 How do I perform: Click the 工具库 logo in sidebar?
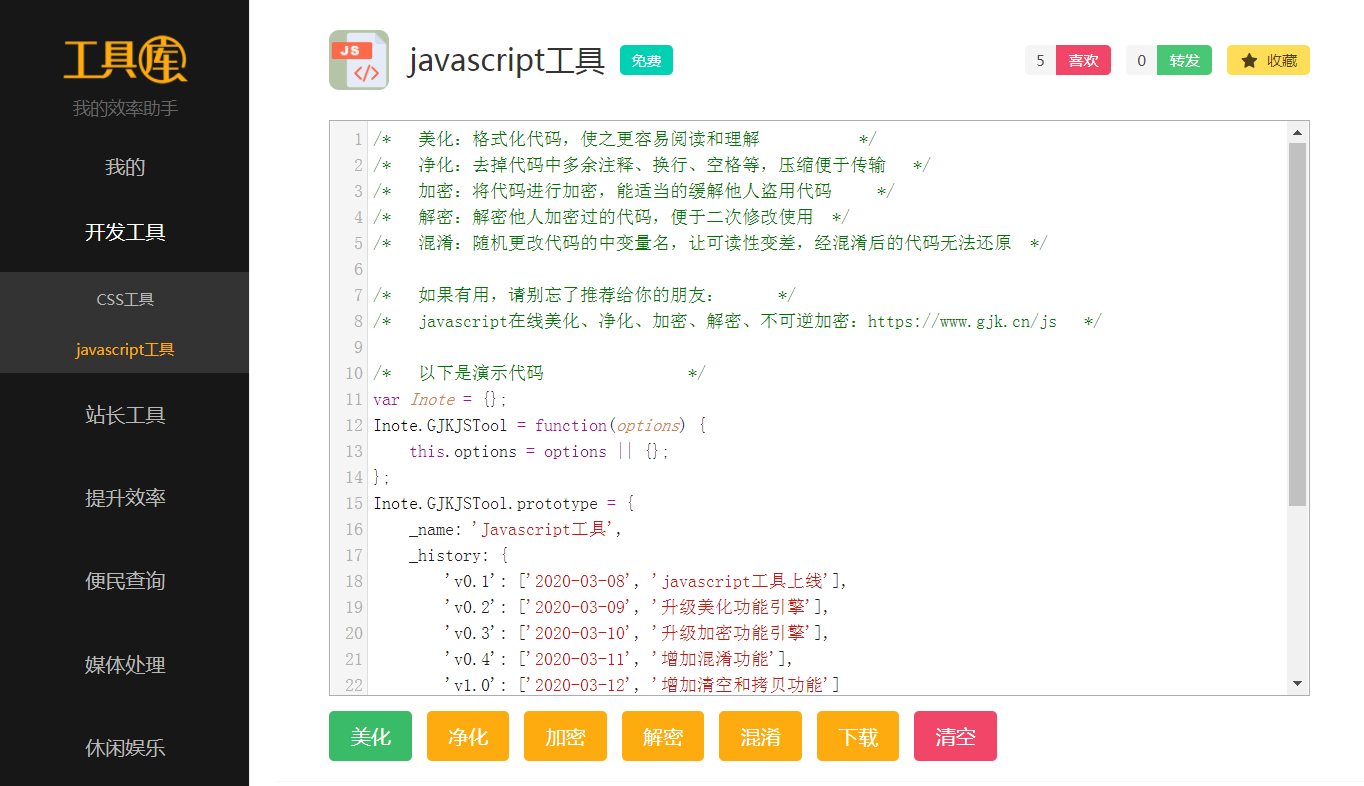coord(125,60)
